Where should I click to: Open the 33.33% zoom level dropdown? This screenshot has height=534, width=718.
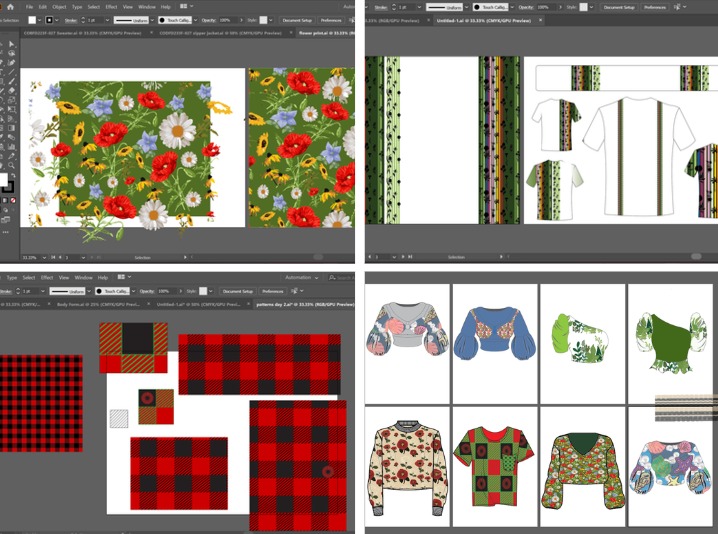pyautogui.click(x=42, y=256)
